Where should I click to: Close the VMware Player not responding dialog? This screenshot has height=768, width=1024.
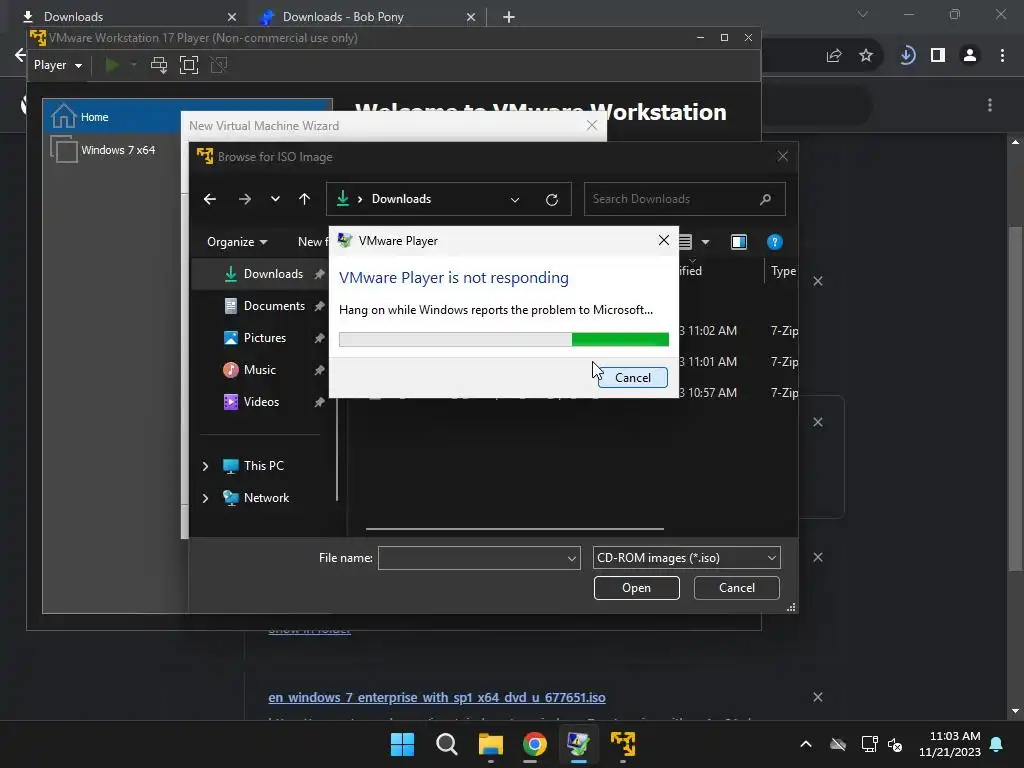(664, 240)
